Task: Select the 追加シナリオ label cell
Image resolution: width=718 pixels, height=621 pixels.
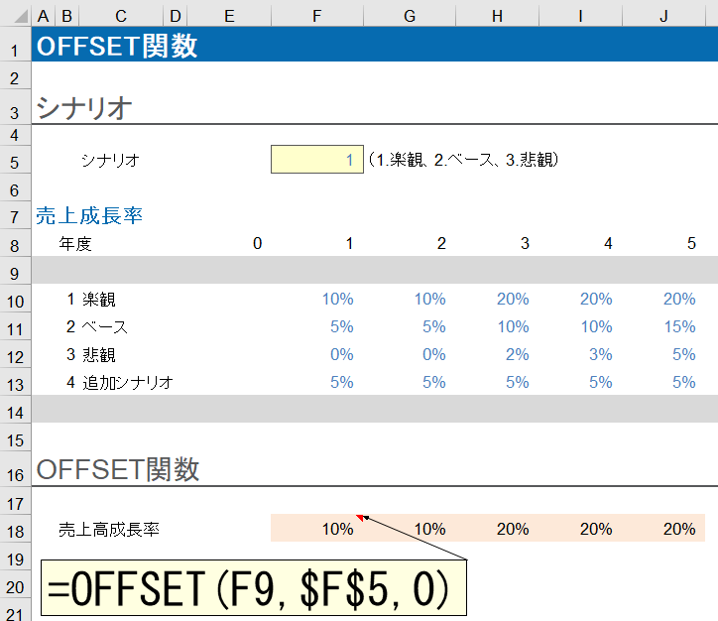Action: pyautogui.click(x=128, y=381)
